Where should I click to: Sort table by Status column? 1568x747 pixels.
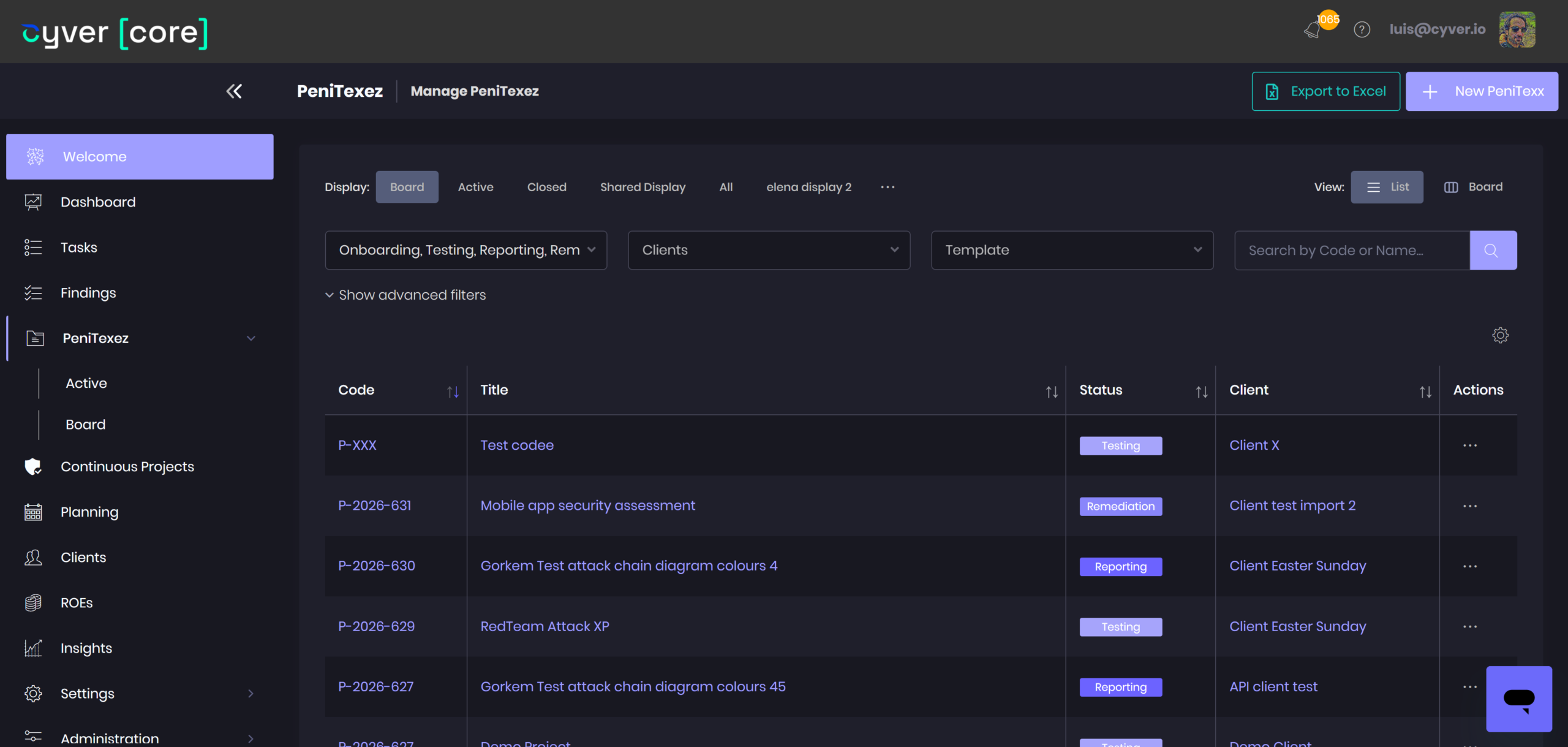point(1202,392)
